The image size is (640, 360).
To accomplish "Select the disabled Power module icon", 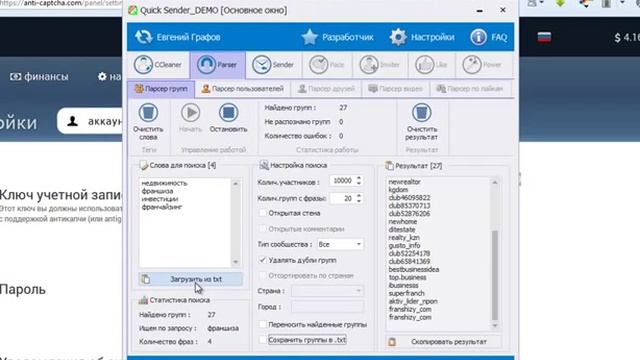I will click(x=472, y=64).
